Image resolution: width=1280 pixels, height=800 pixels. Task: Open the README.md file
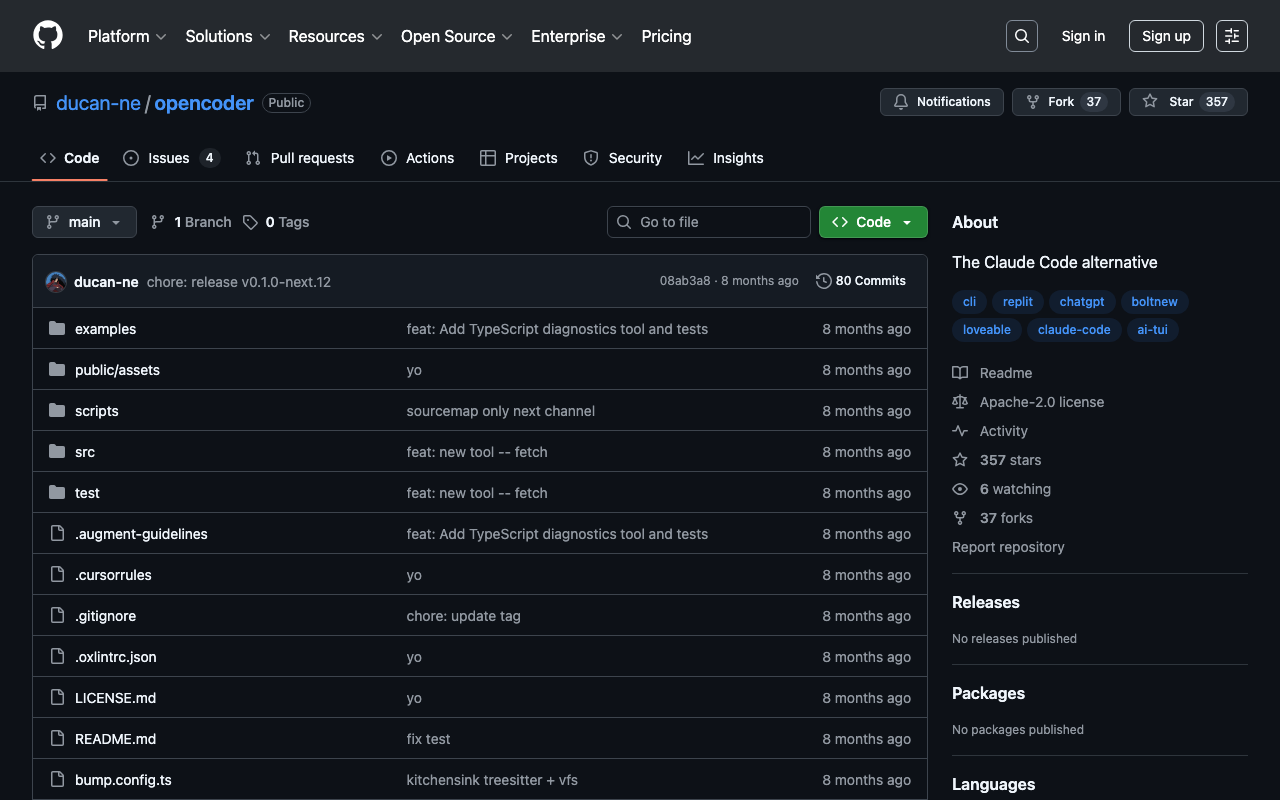pos(115,739)
